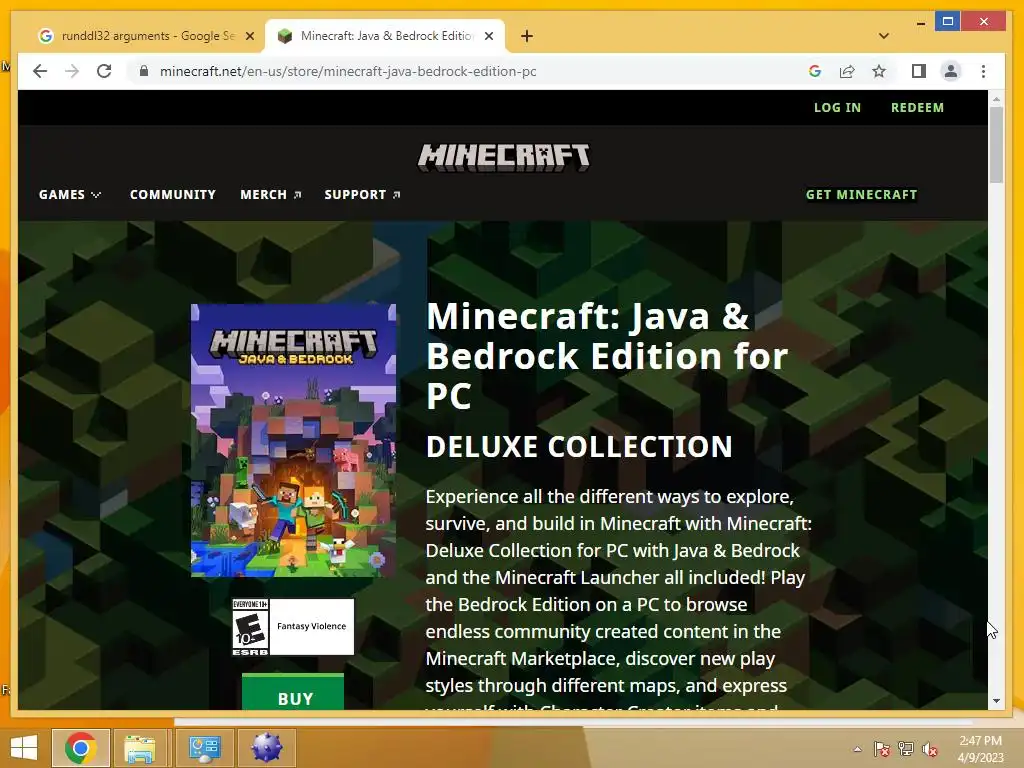
Task: Click the scrollbar down arrow
Action: pos(996,701)
